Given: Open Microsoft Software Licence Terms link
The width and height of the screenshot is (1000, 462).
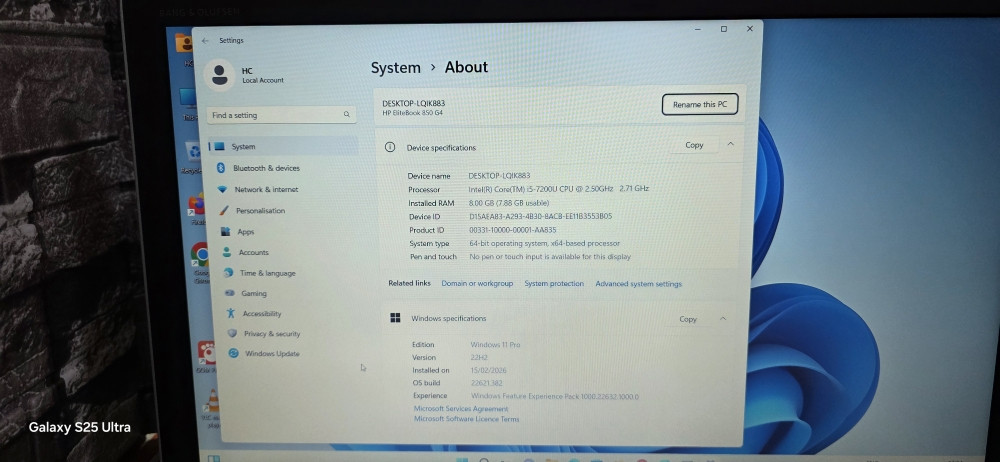Looking at the screenshot, I should click(x=467, y=419).
